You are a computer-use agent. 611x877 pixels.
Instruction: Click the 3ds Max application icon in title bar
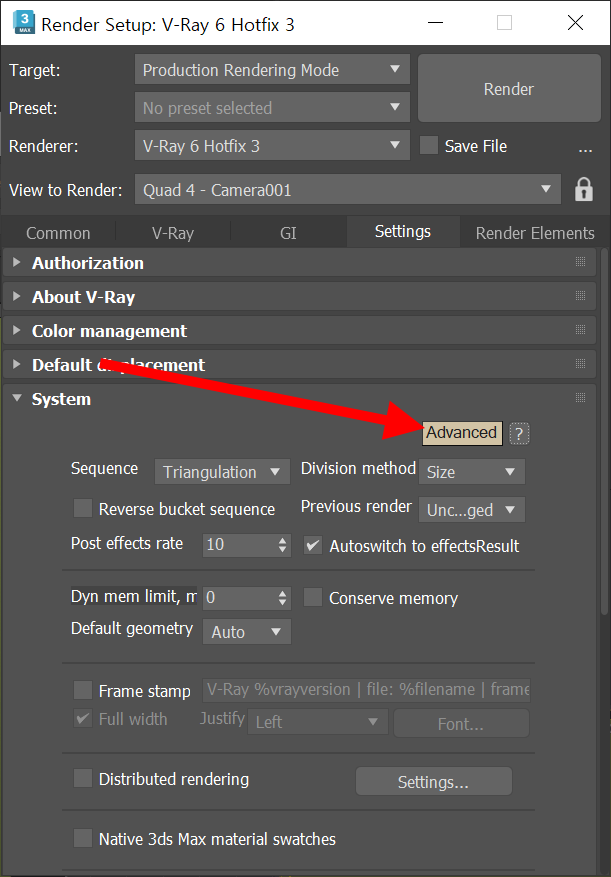[24, 23]
